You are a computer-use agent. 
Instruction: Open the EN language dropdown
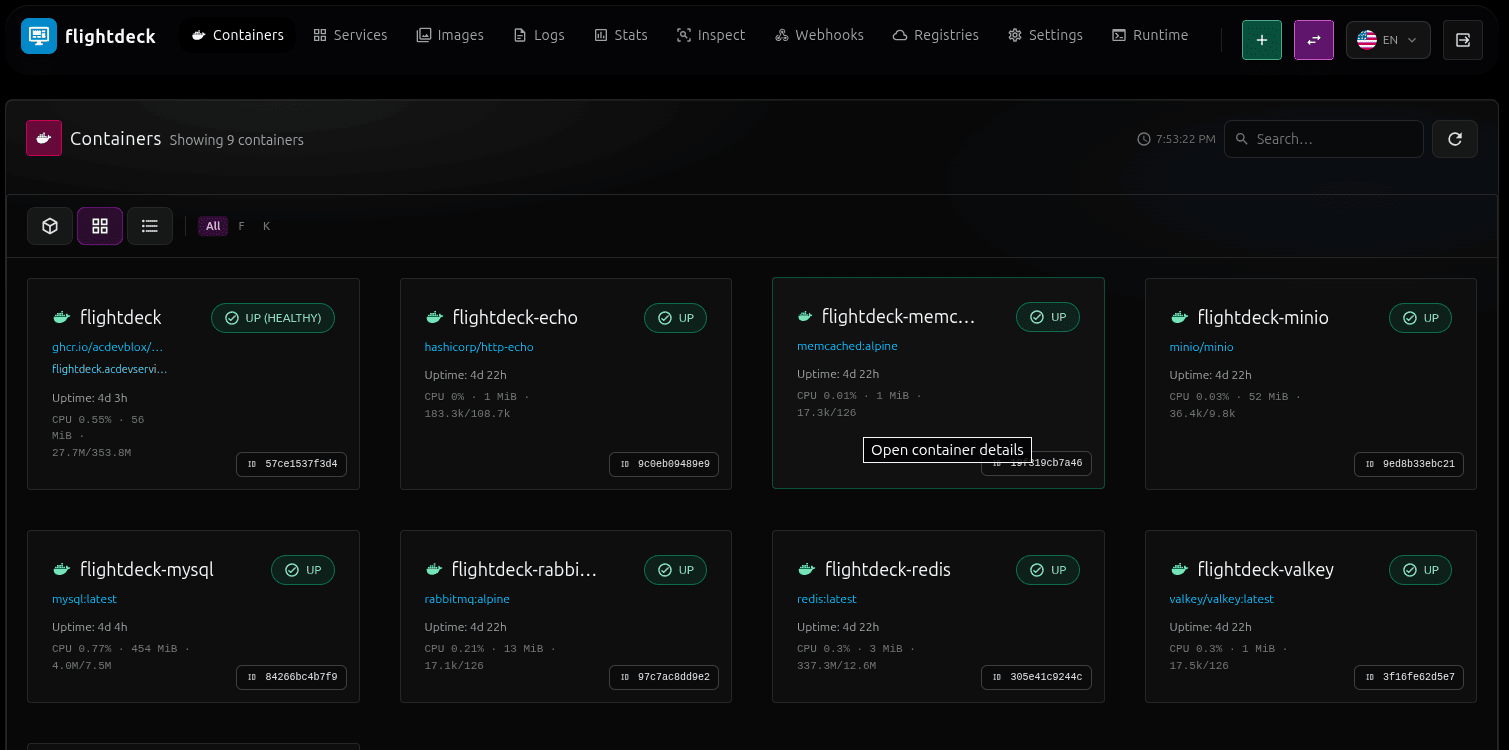pyautogui.click(x=1388, y=40)
